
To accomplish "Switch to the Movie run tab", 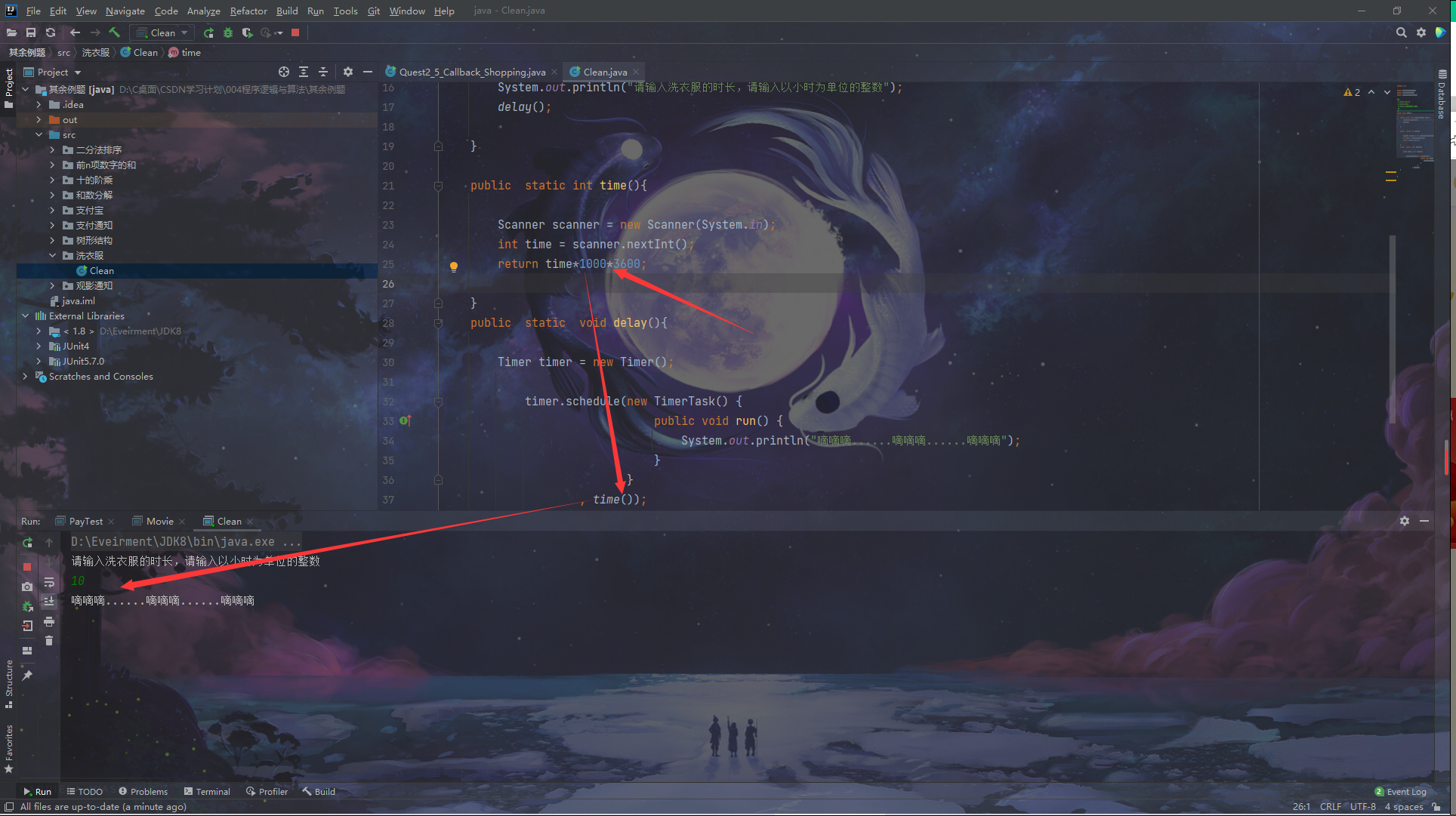I will [x=159, y=521].
